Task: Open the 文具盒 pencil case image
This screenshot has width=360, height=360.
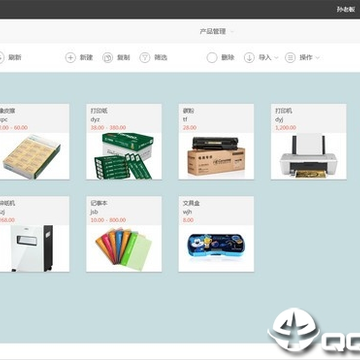Action: 216,246
